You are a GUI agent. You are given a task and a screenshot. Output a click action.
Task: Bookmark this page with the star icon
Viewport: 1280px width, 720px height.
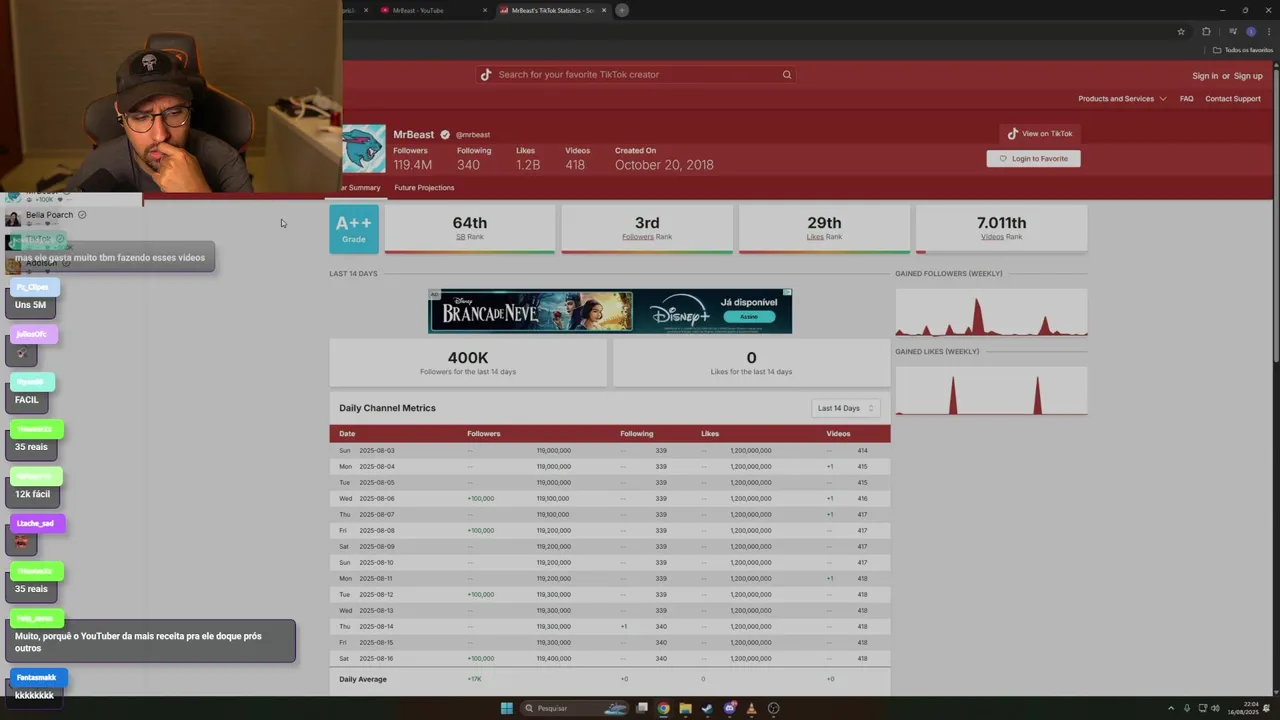(x=1181, y=31)
